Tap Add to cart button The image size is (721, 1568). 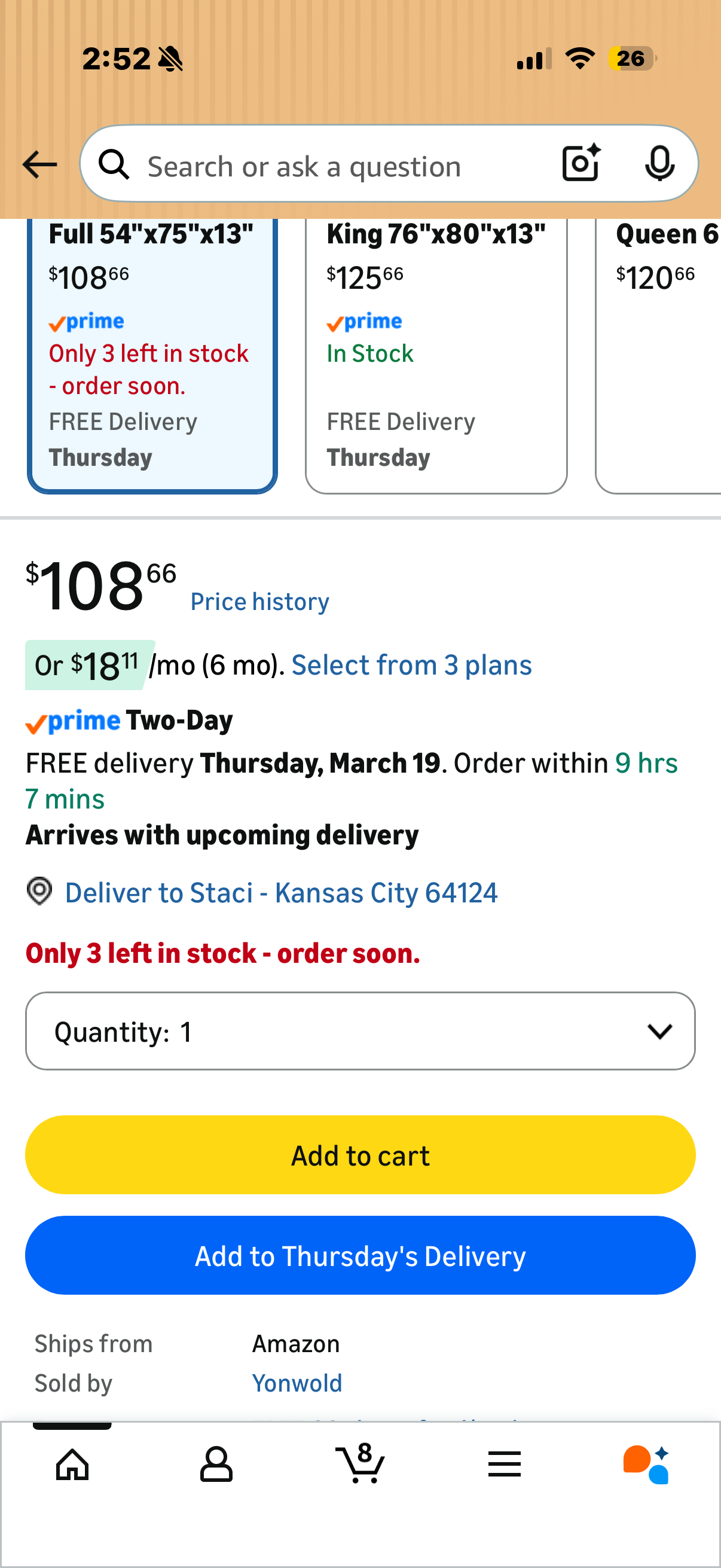click(x=360, y=1155)
